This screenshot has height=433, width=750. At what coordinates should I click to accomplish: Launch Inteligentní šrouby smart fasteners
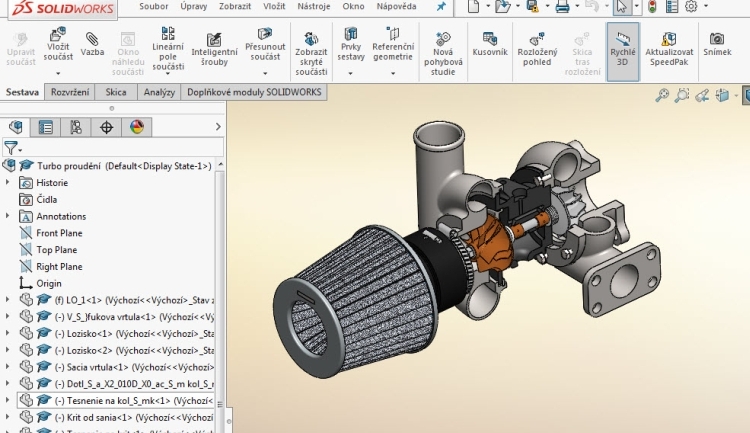(x=214, y=50)
